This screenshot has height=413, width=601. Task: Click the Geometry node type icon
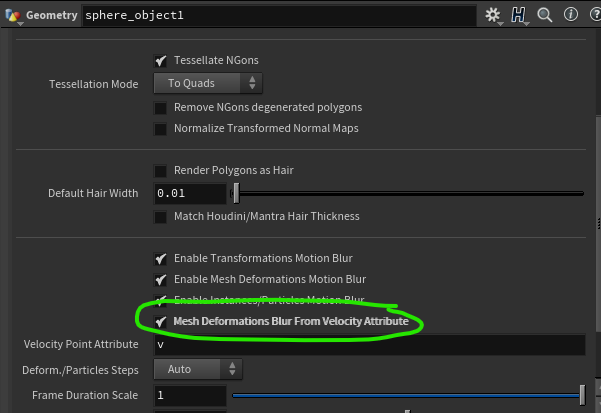click(x=15, y=16)
